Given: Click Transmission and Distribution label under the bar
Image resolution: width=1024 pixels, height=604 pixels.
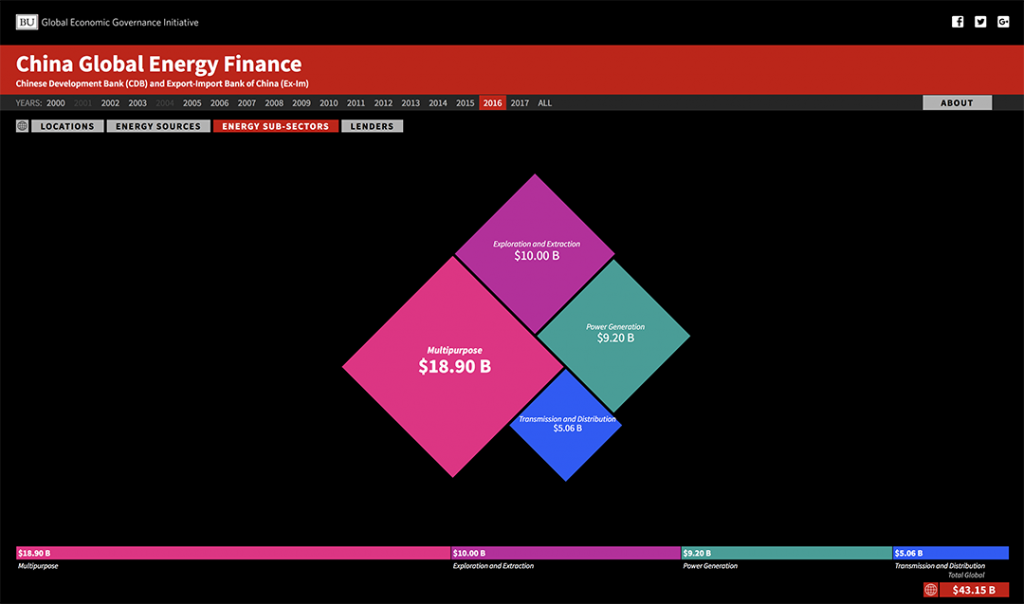Looking at the screenshot, I should point(940,566).
